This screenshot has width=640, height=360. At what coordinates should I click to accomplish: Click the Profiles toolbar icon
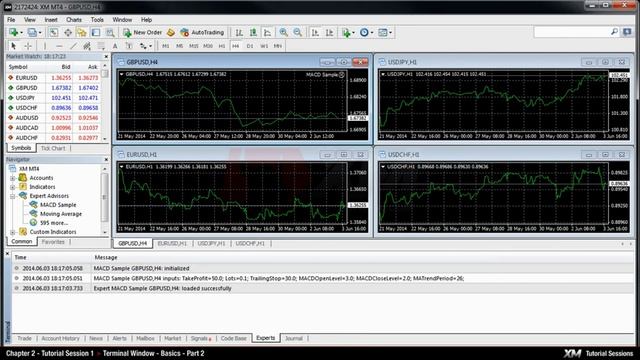pos(31,32)
